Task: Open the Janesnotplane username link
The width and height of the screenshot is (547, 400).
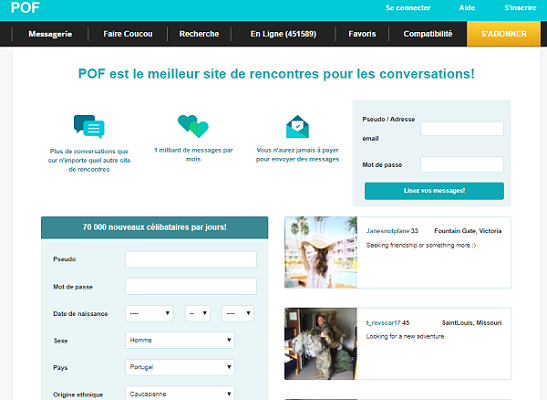Action: [x=388, y=231]
